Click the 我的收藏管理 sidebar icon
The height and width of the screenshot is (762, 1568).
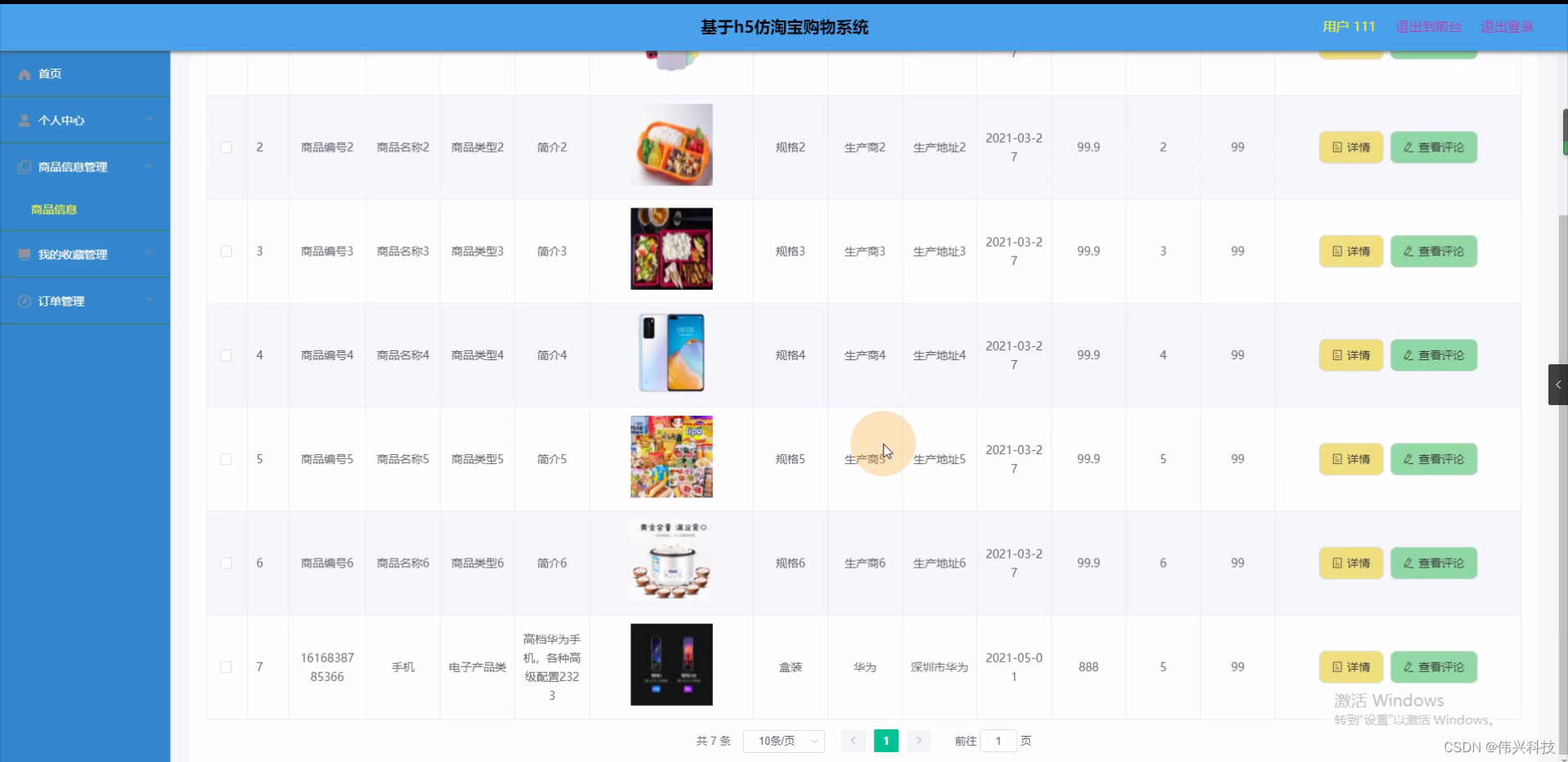click(x=24, y=254)
